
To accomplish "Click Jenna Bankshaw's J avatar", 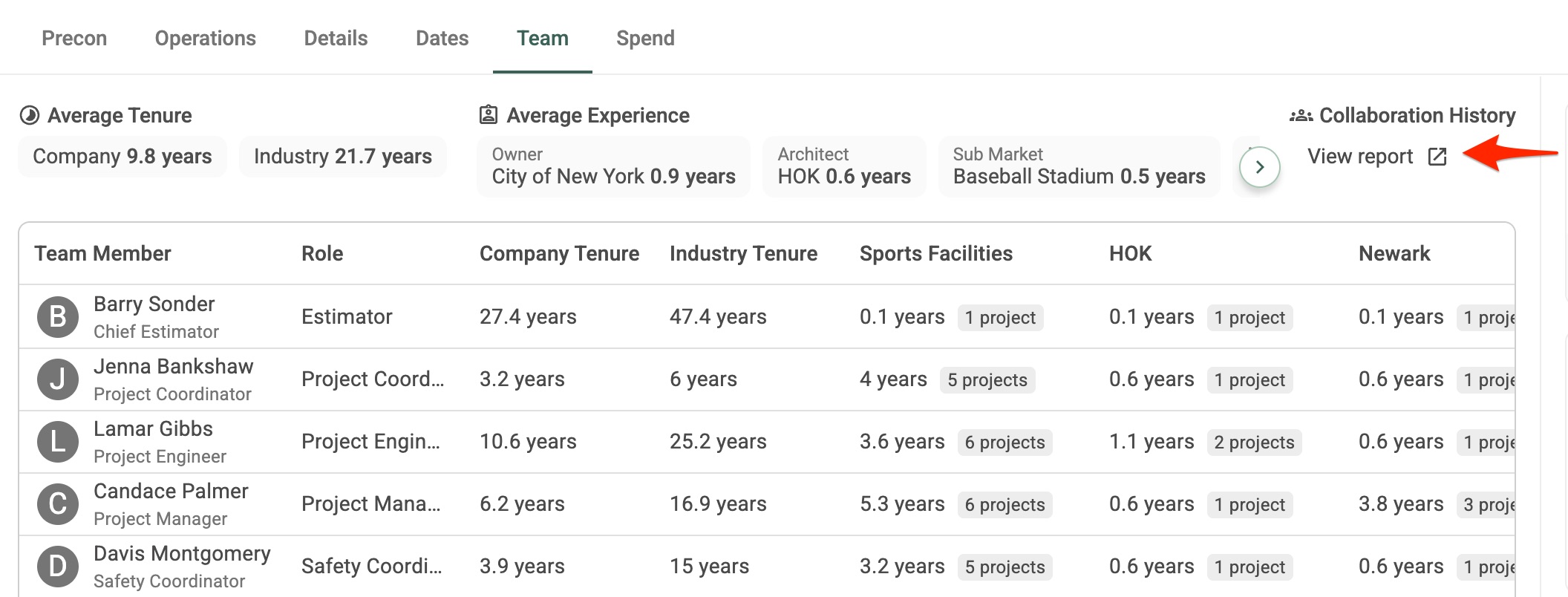I will 58,379.
